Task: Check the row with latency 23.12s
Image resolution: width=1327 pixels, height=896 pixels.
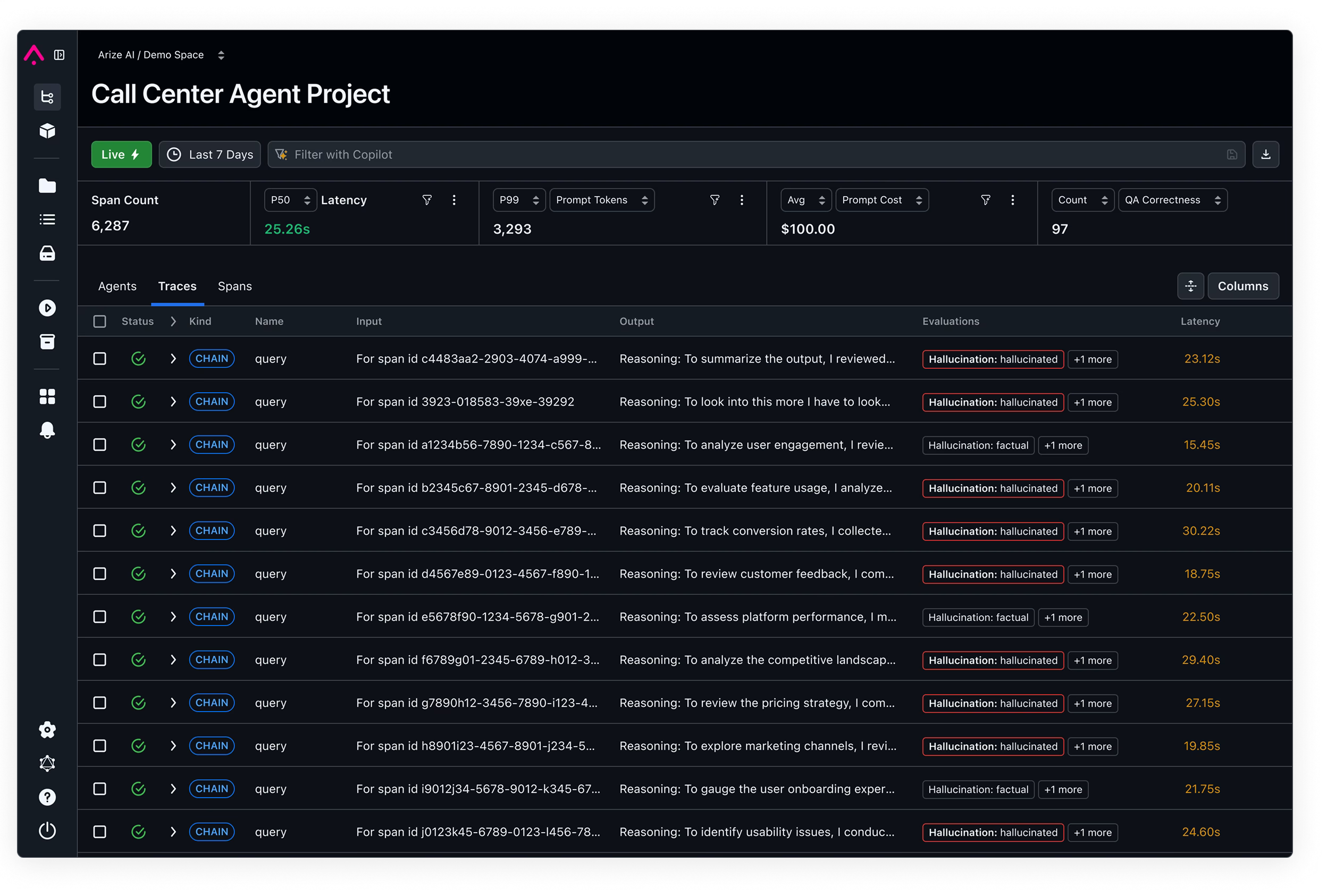Action: point(100,358)
